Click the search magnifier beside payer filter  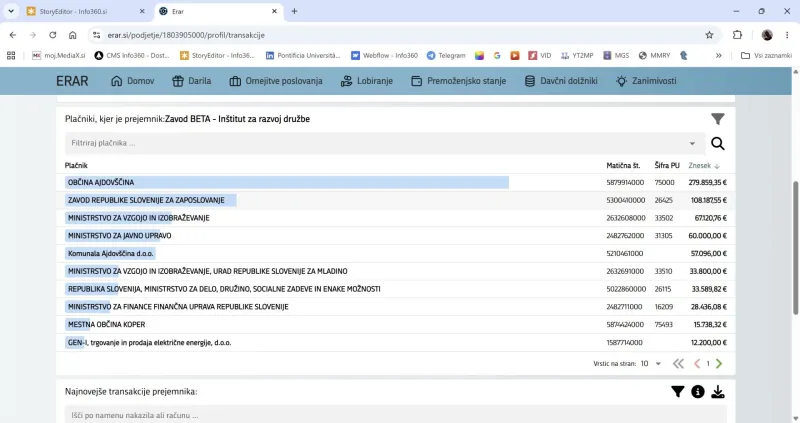click(x=717, y=144)
